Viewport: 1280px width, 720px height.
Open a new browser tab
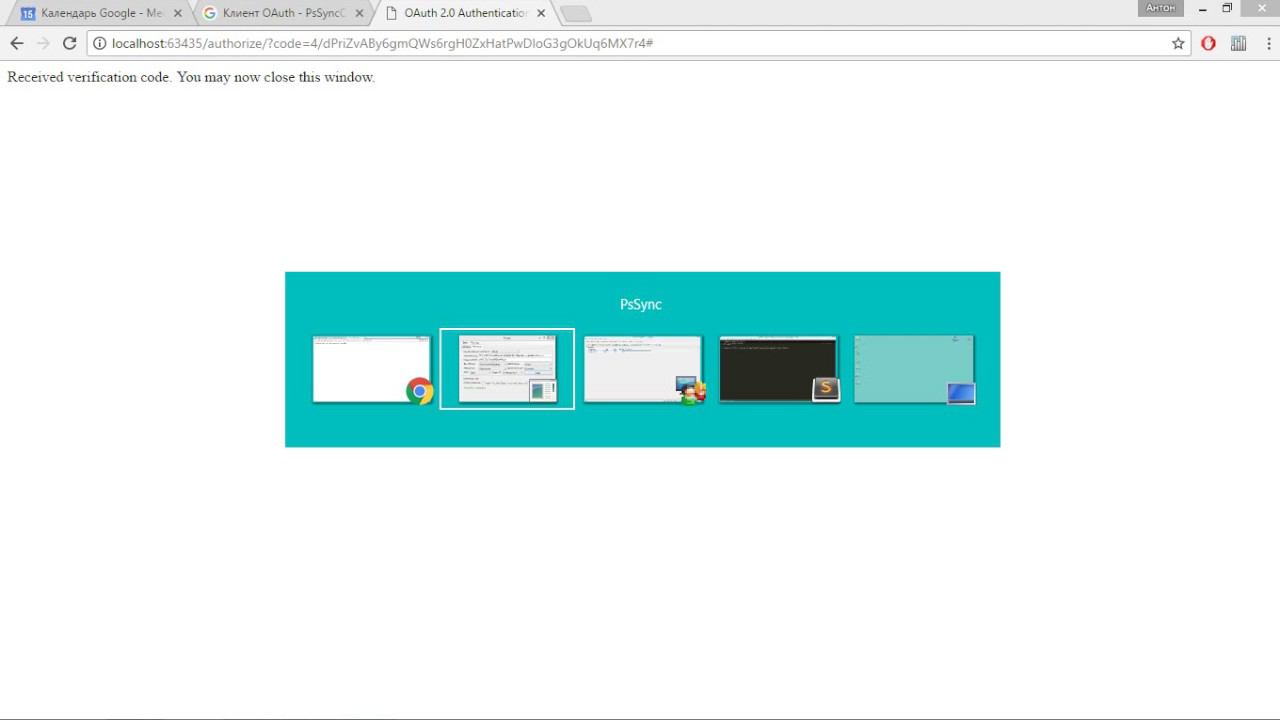click(576, 14)
